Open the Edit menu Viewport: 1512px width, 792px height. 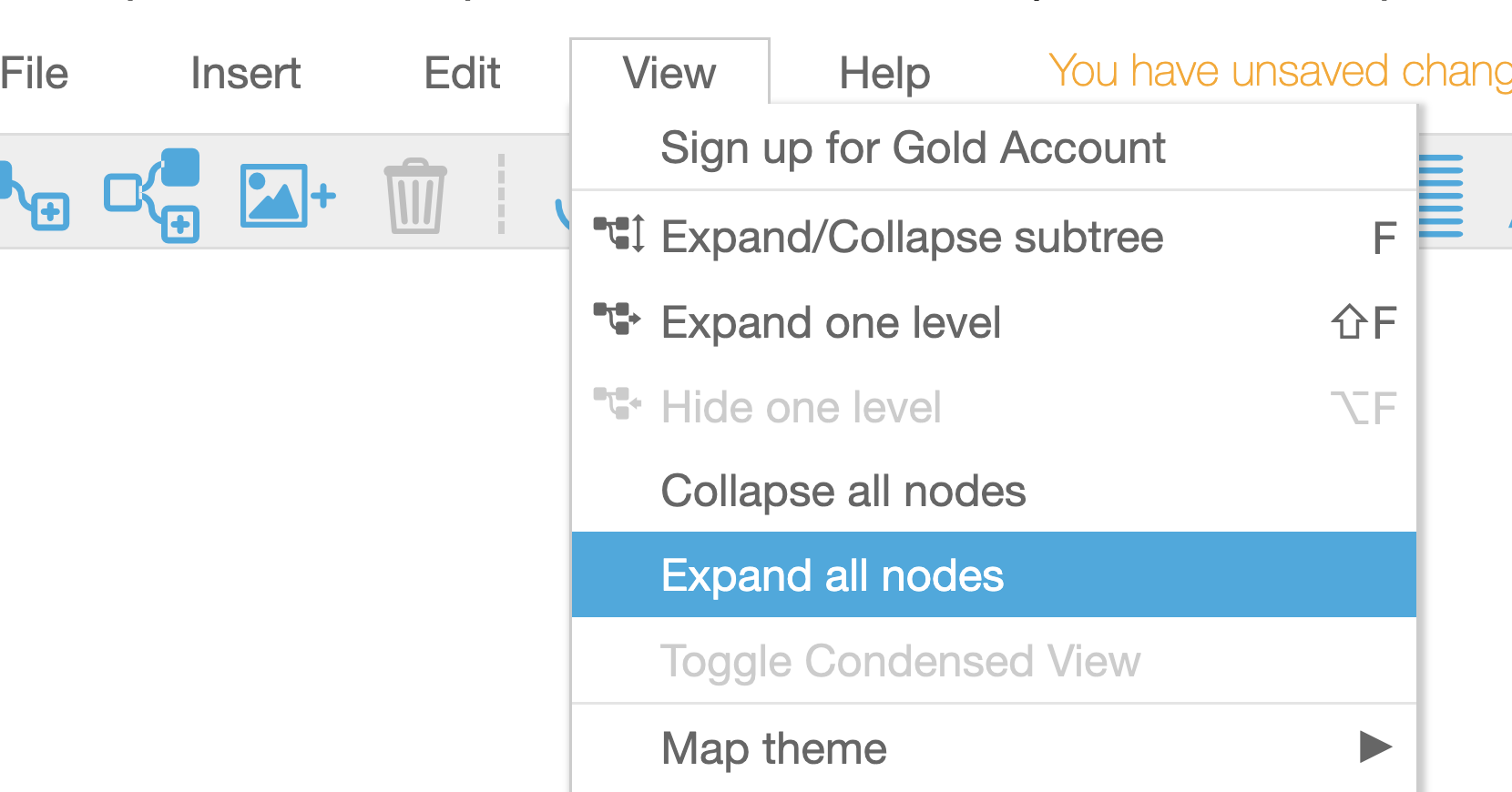click(462, 73)
